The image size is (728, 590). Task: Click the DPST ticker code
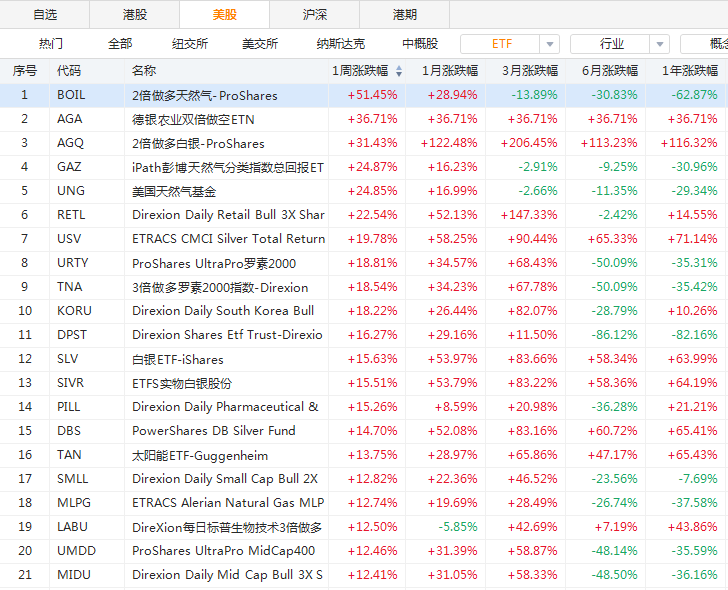point(72,335)
